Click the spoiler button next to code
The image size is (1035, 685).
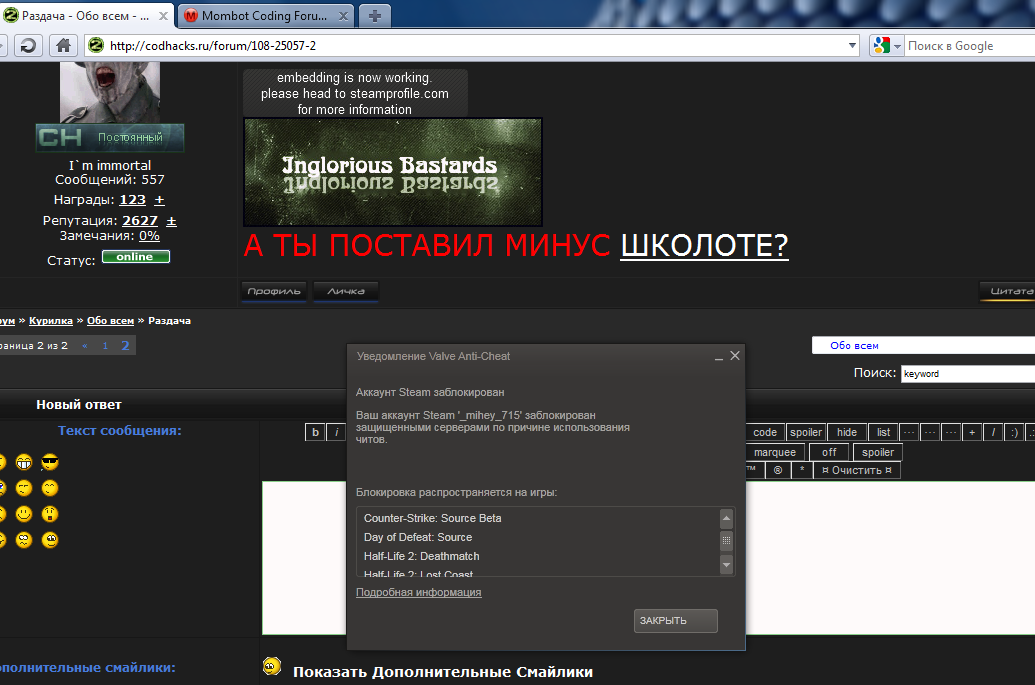(806, 432)
